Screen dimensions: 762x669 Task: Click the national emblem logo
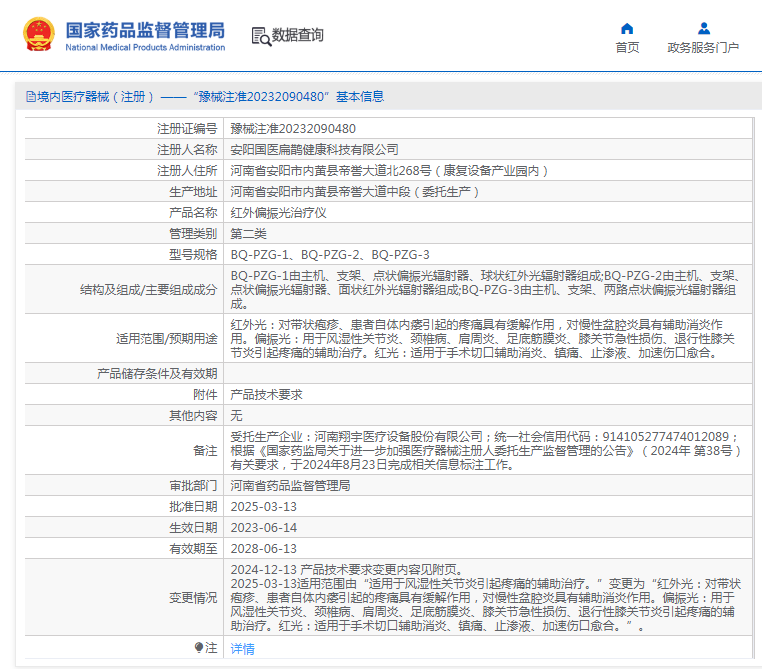[x=39, y=34]
